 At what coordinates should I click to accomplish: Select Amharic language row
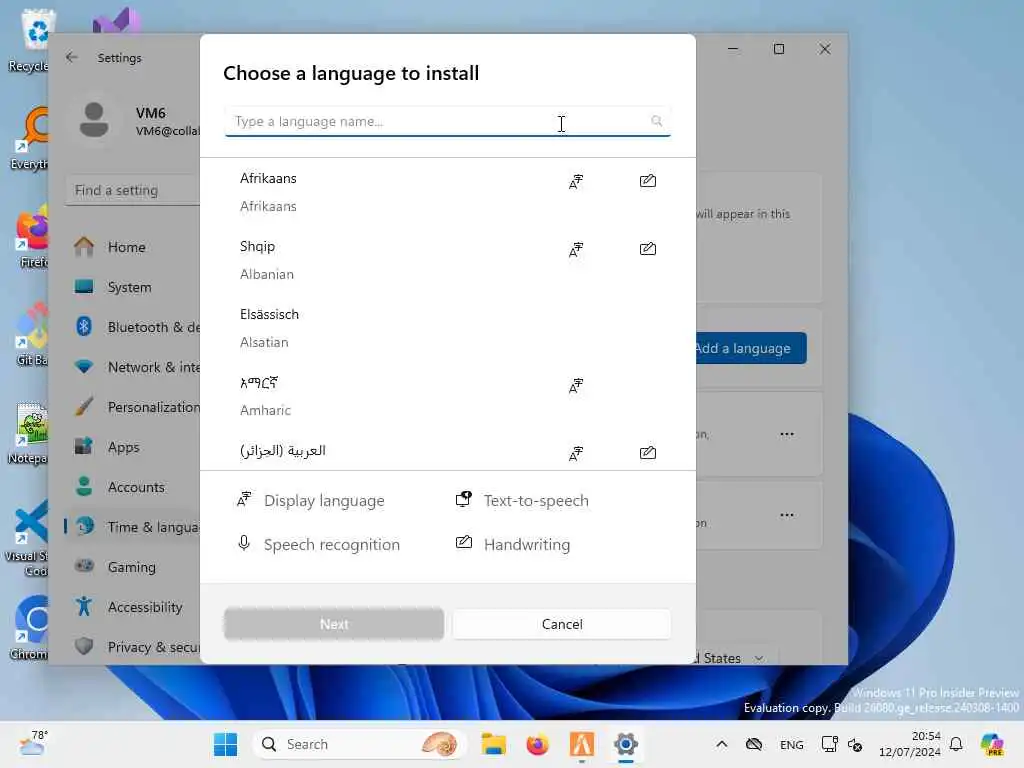click(x=448, y=396)
